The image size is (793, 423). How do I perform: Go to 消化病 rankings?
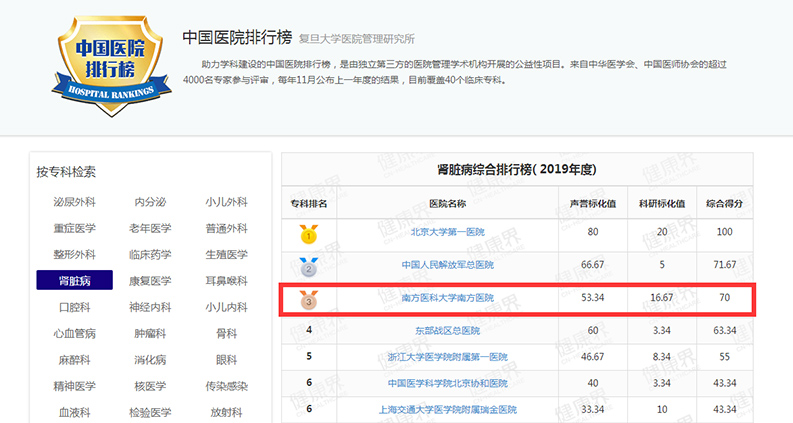point(150,360)
